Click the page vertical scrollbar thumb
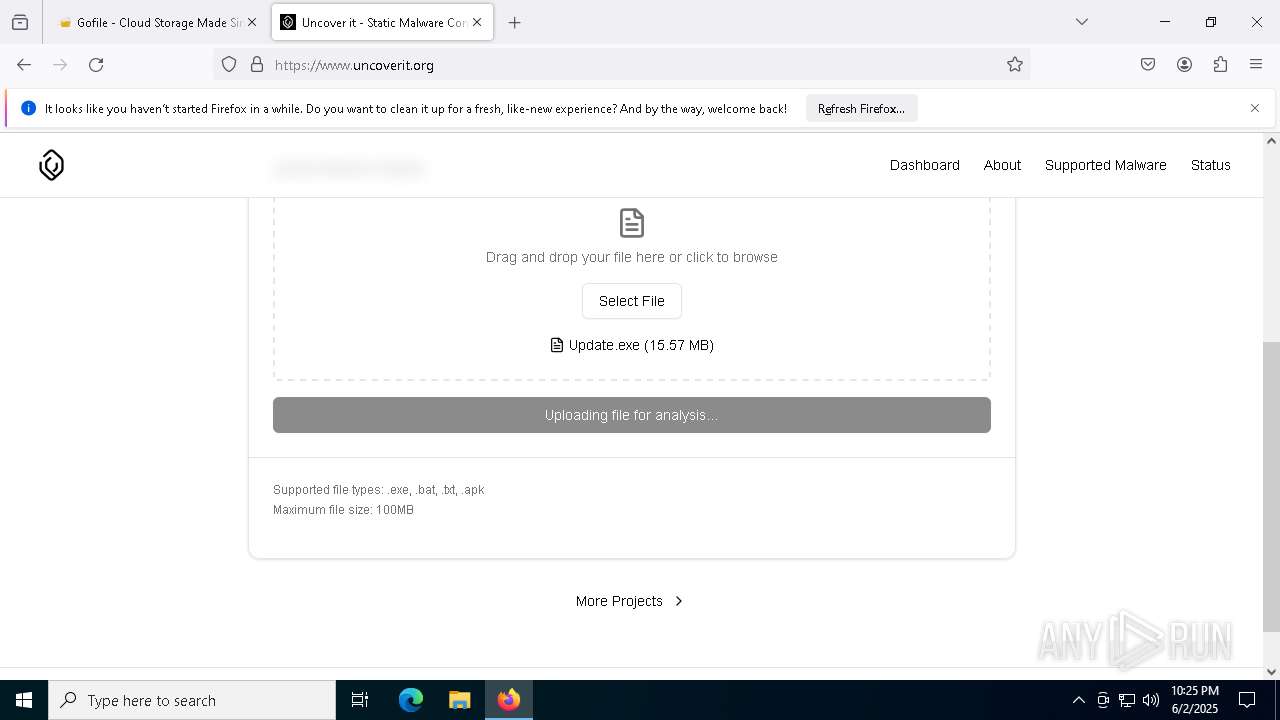 pyautogui.click(x=1271, y=487)
